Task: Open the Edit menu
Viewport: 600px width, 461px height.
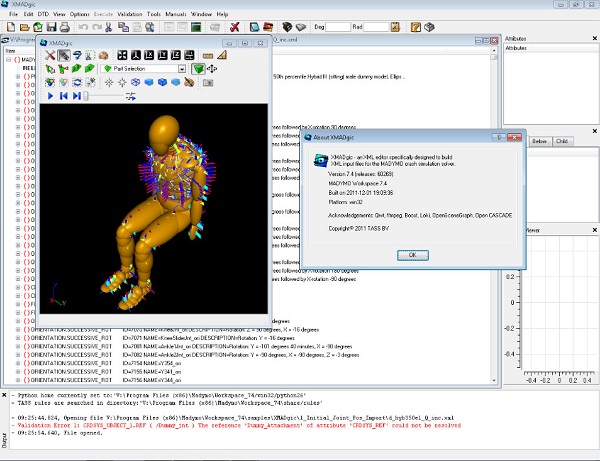Action: point(28,14)
